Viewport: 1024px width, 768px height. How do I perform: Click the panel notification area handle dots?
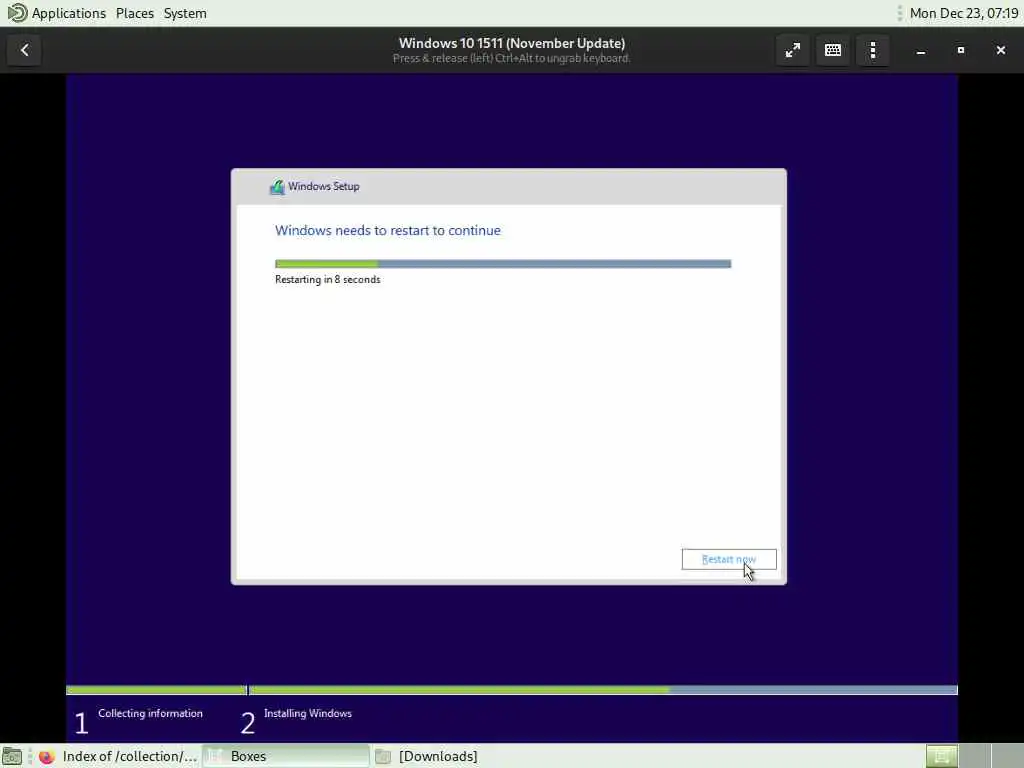(899, 13)
